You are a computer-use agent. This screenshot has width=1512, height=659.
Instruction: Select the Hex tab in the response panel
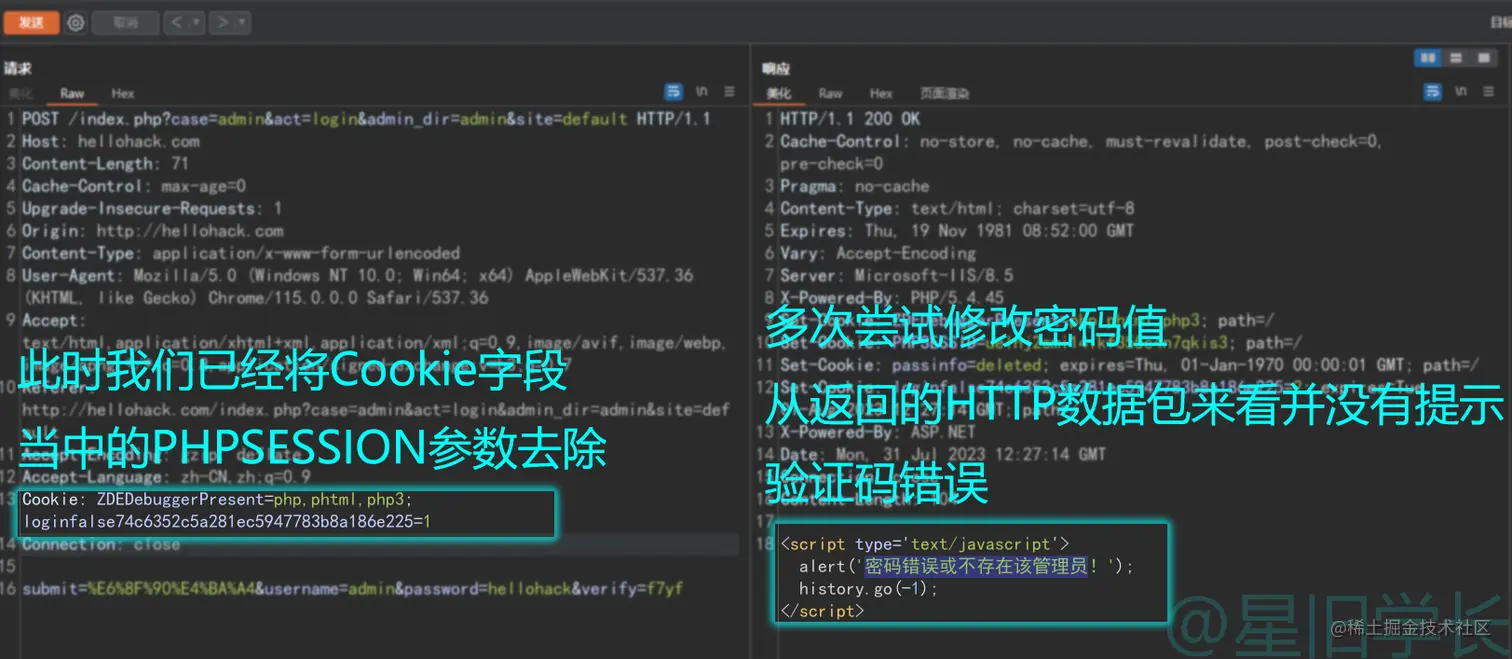pyautogui.click(x=881, y=93)
